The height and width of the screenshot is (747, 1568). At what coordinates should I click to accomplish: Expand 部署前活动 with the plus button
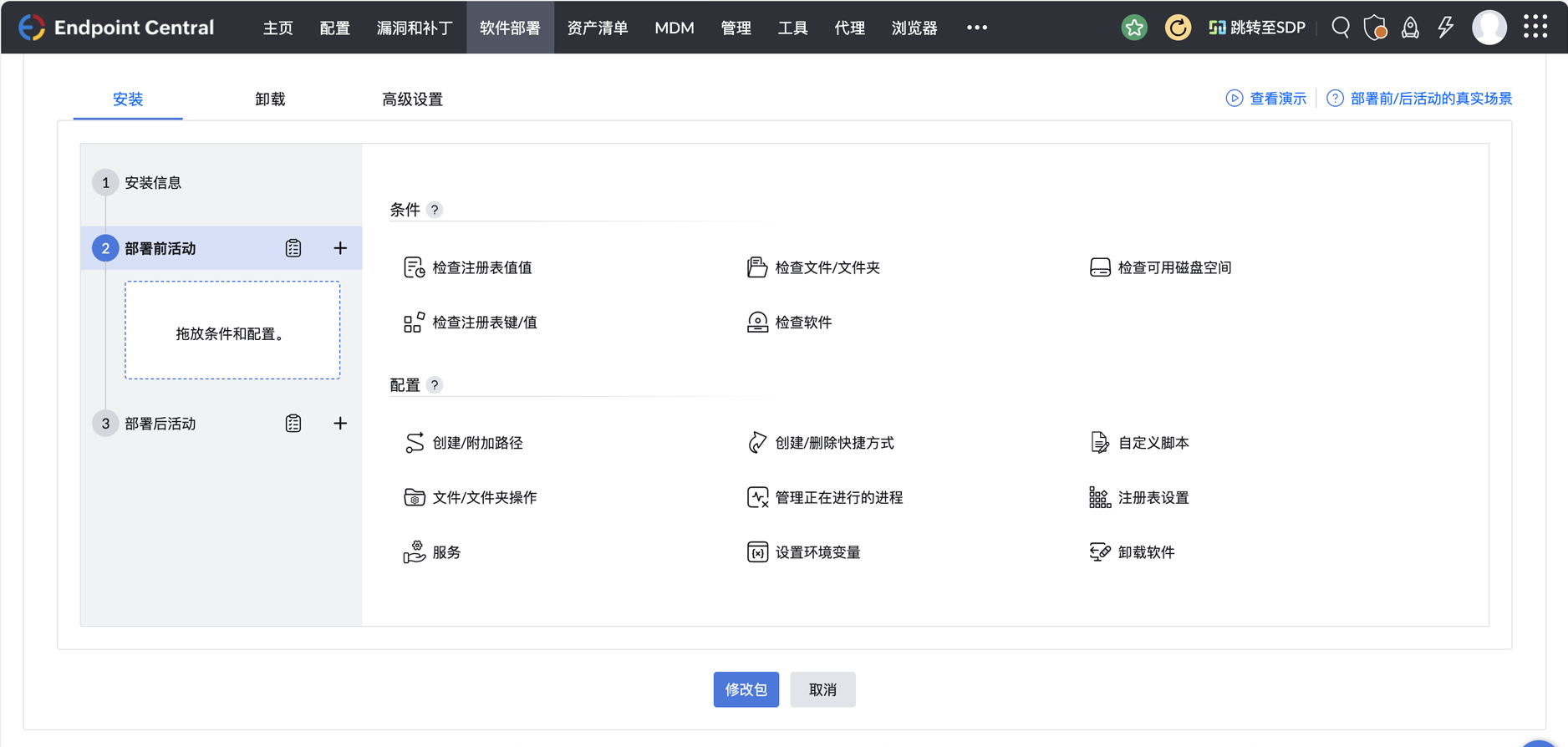pos(340,248)
